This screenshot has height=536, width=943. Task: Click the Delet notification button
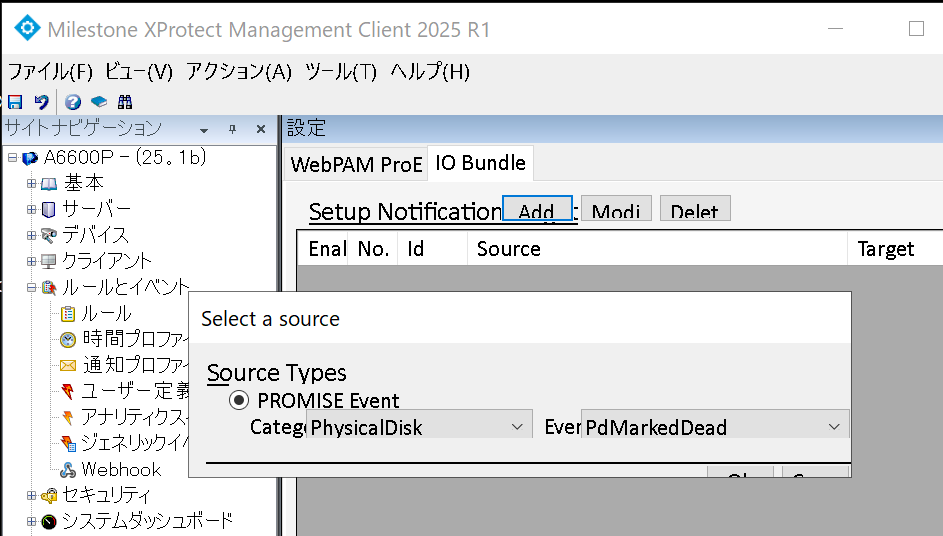click(x=695, y=208)
